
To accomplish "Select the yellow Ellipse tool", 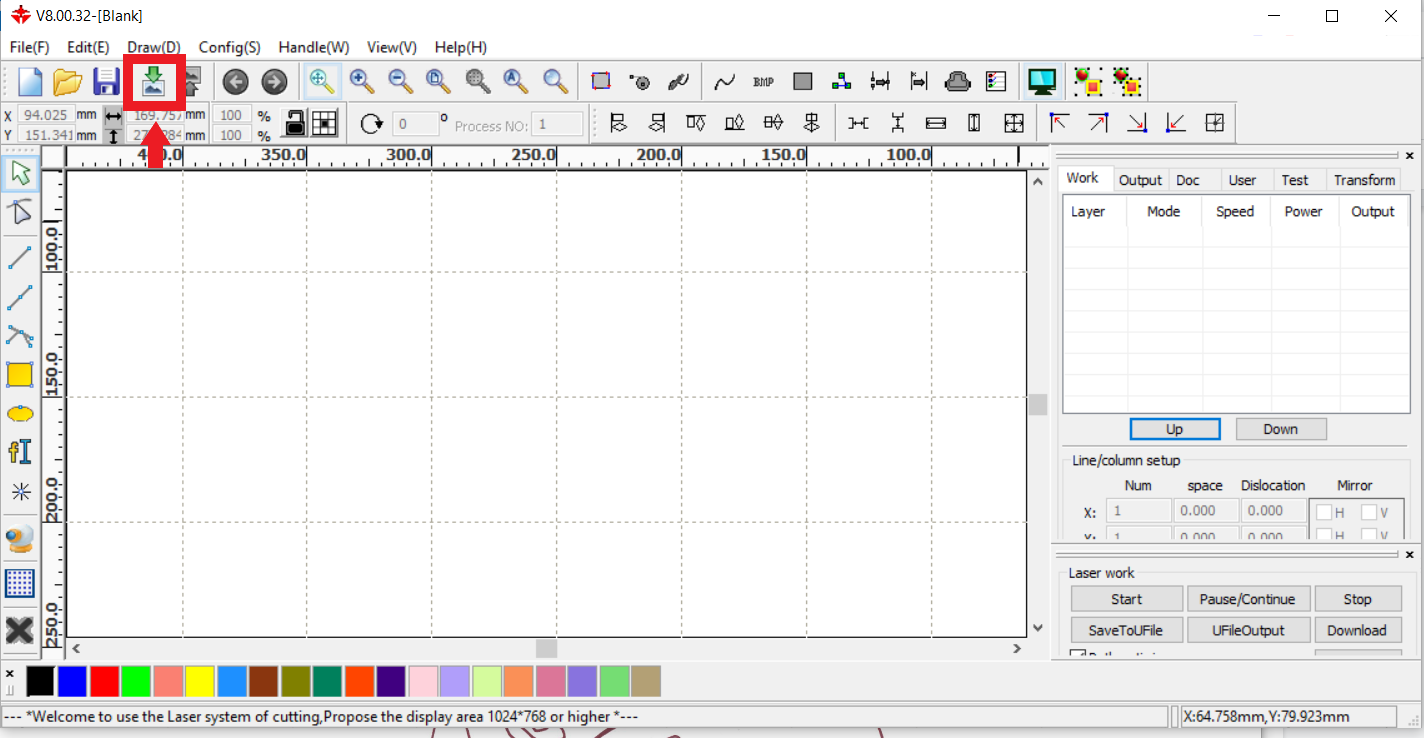I will tap(20, 414).
